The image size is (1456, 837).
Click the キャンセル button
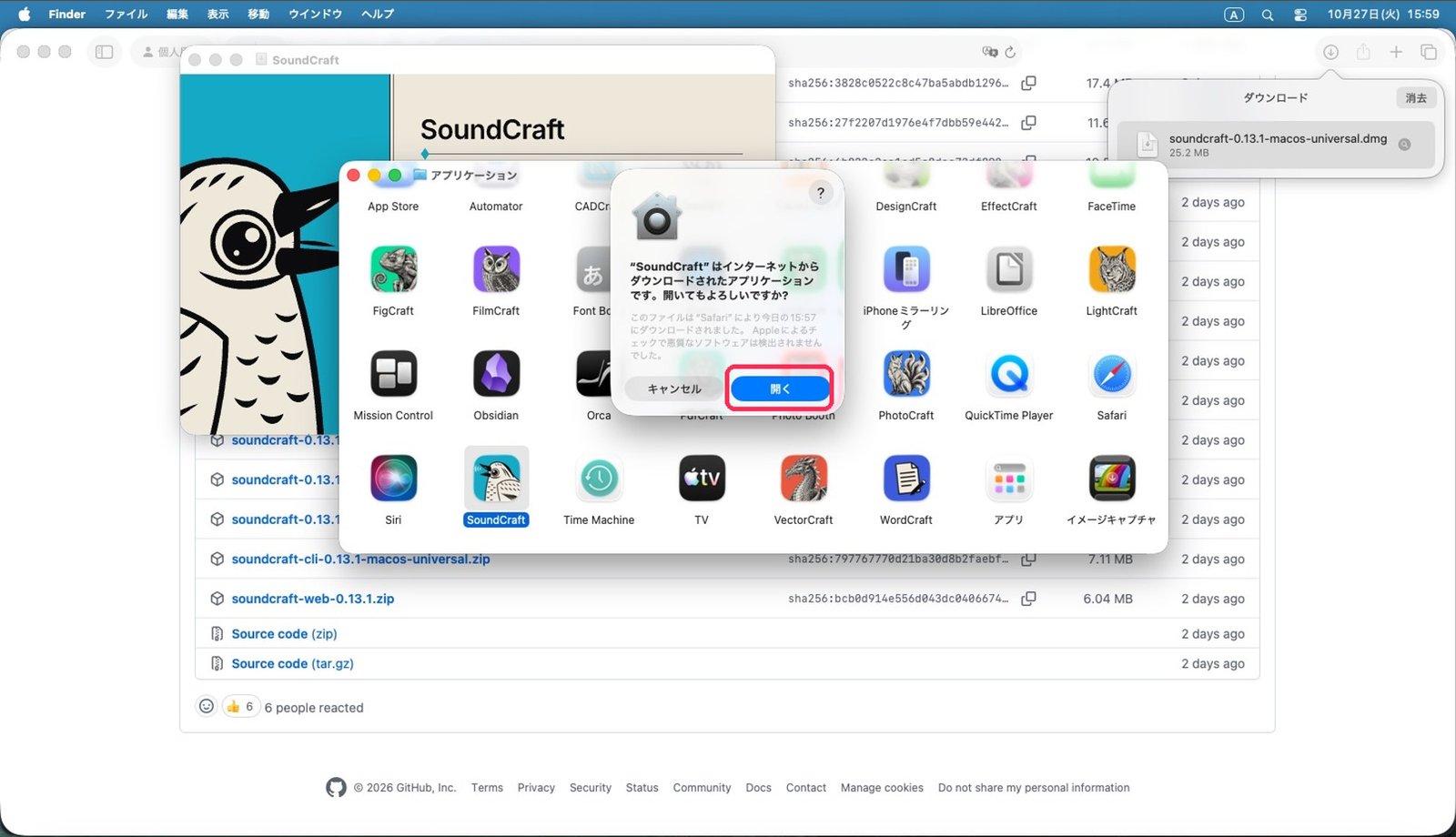[674, 388]
